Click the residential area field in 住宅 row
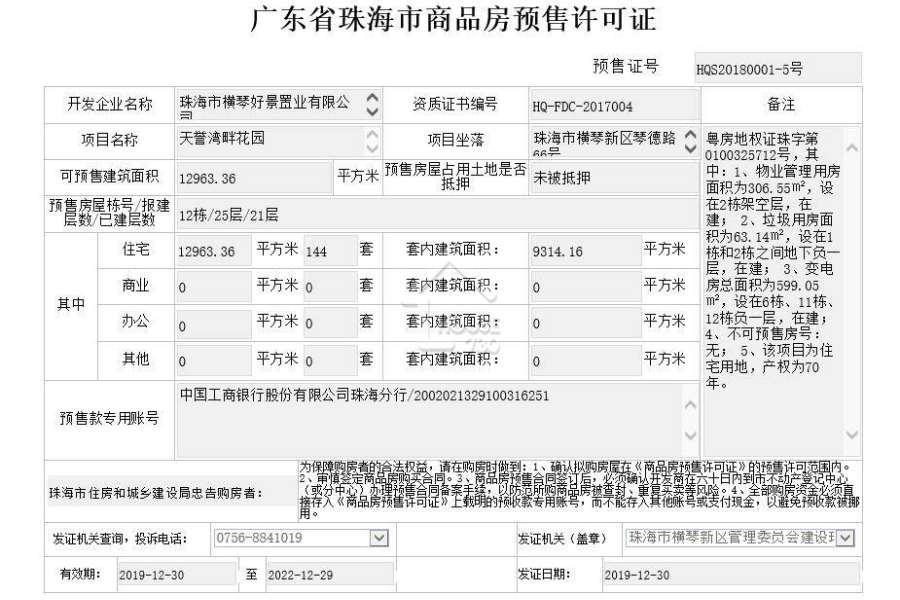This screenshot has width=900, height=600. point(214,250)
